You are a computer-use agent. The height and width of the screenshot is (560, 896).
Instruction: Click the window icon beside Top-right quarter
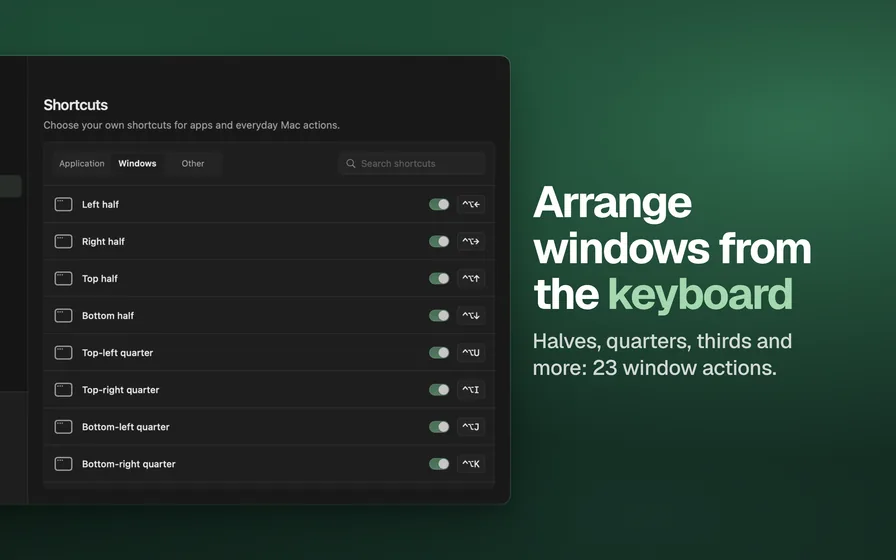pos(63,390)
